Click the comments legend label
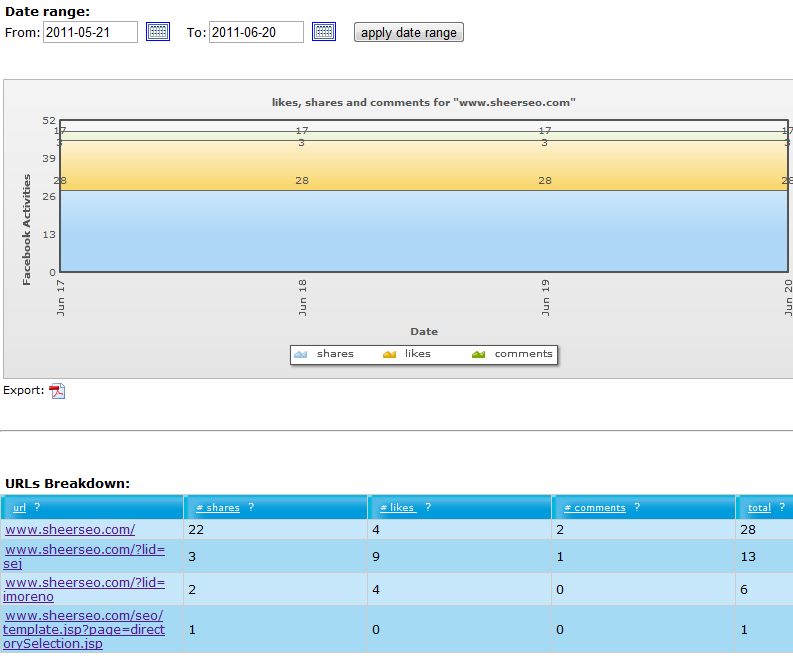The height and width of the screenshot is (666, 793). pyautogui.click(x=523, y=353)
